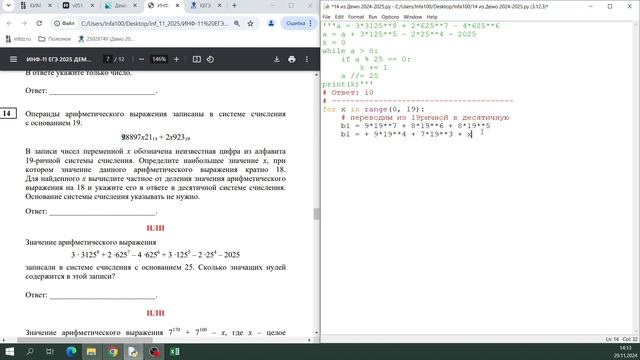
Task: Open the Chrome profile avatar
Action: coord(271,23)
